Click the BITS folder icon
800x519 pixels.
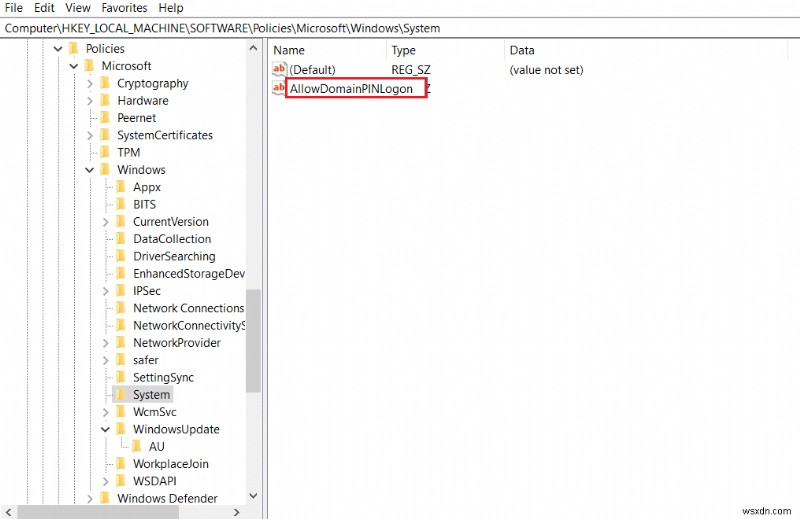click(121, 204)
